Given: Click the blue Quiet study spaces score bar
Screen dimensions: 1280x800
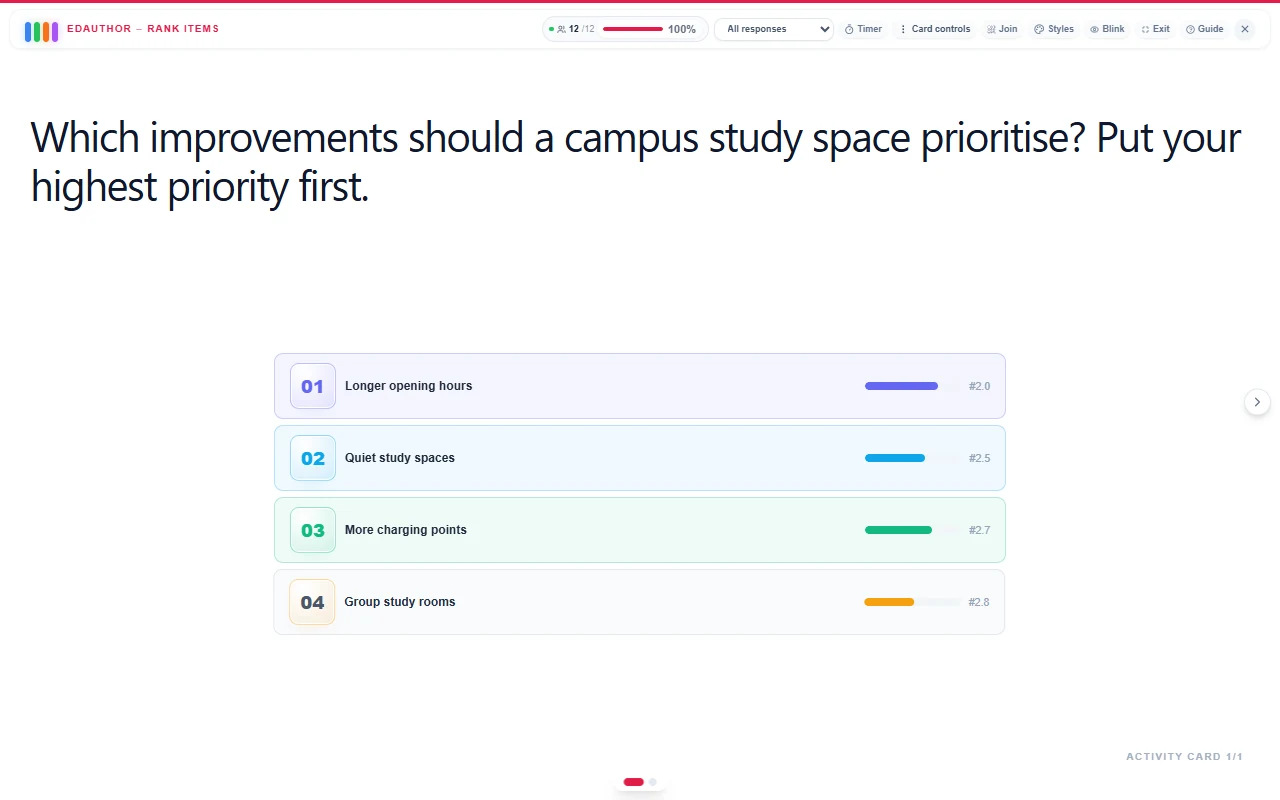Looking at the screenshot, I should tap(895, 458).
